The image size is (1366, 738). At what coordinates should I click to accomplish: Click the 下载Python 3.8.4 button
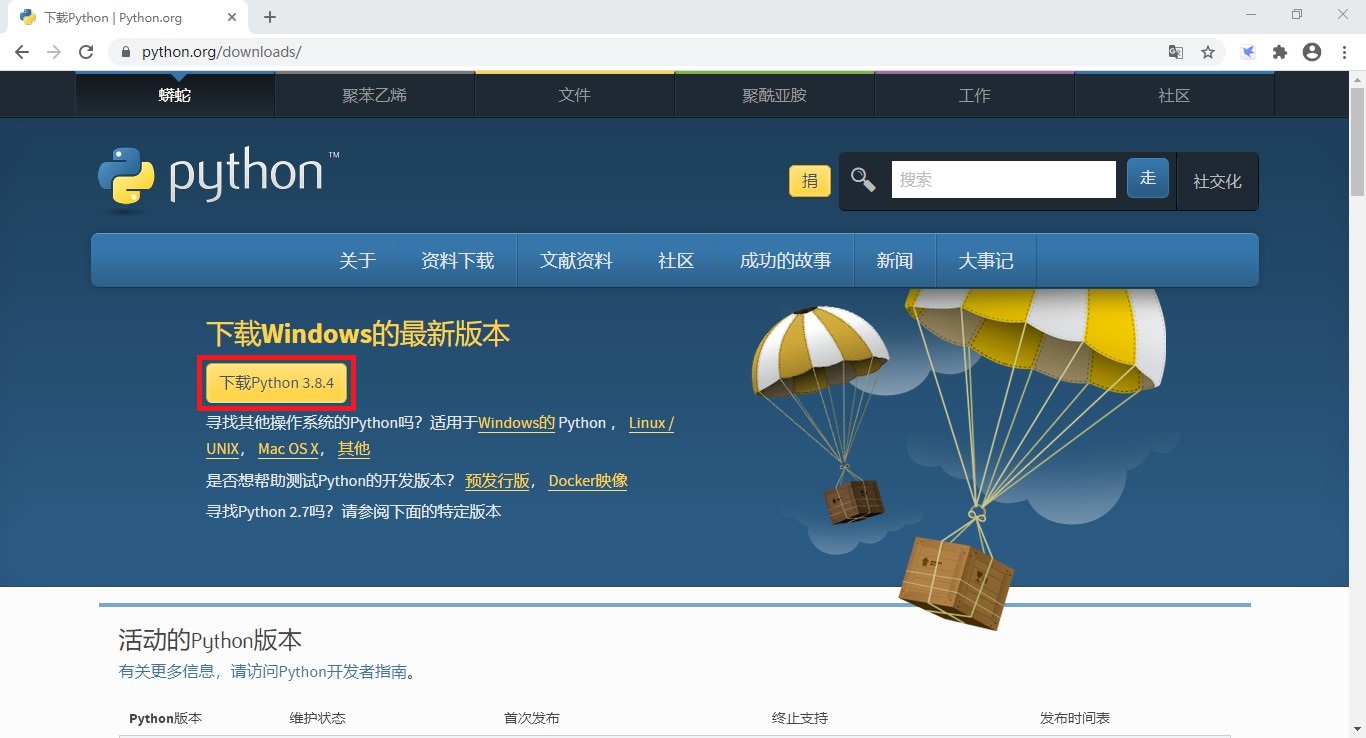(x=277, y=383)
